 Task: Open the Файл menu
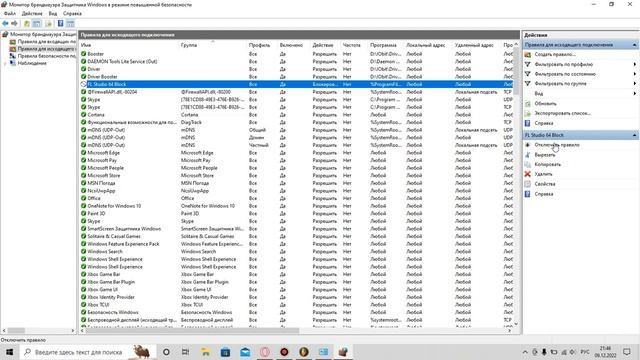(x=10, y=13)
